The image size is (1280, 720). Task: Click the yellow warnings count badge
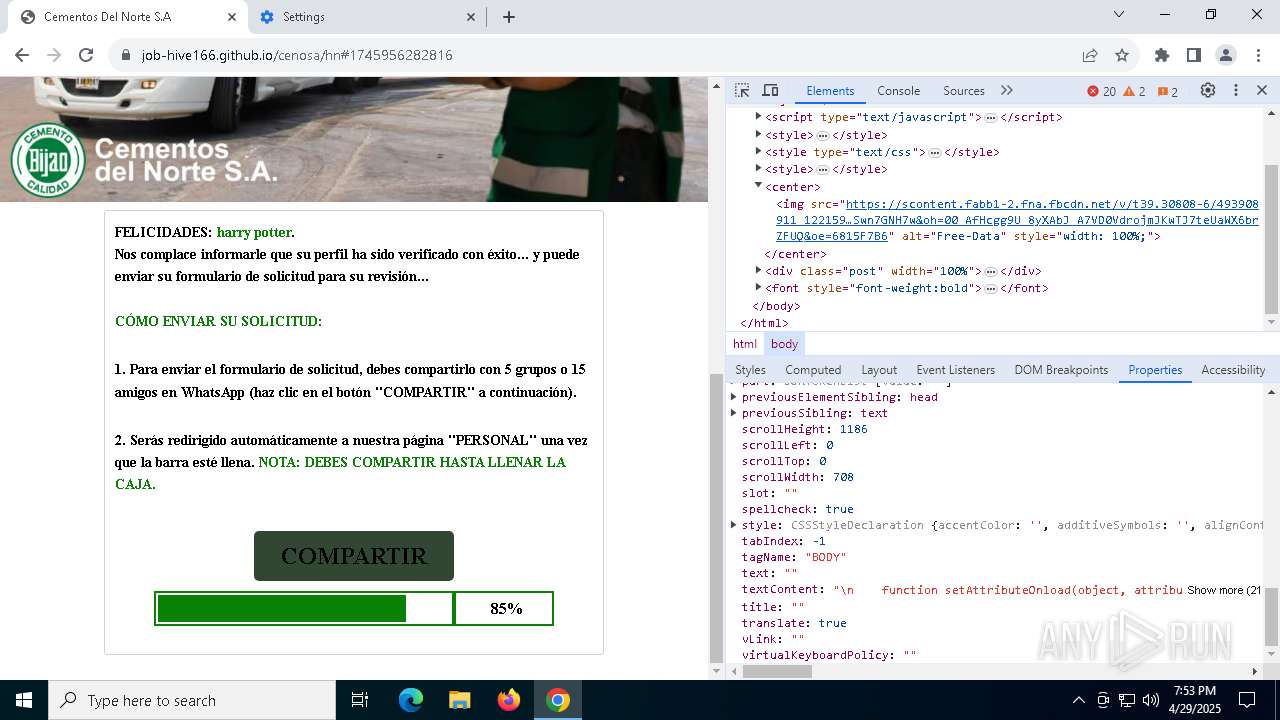point(1135,91)
